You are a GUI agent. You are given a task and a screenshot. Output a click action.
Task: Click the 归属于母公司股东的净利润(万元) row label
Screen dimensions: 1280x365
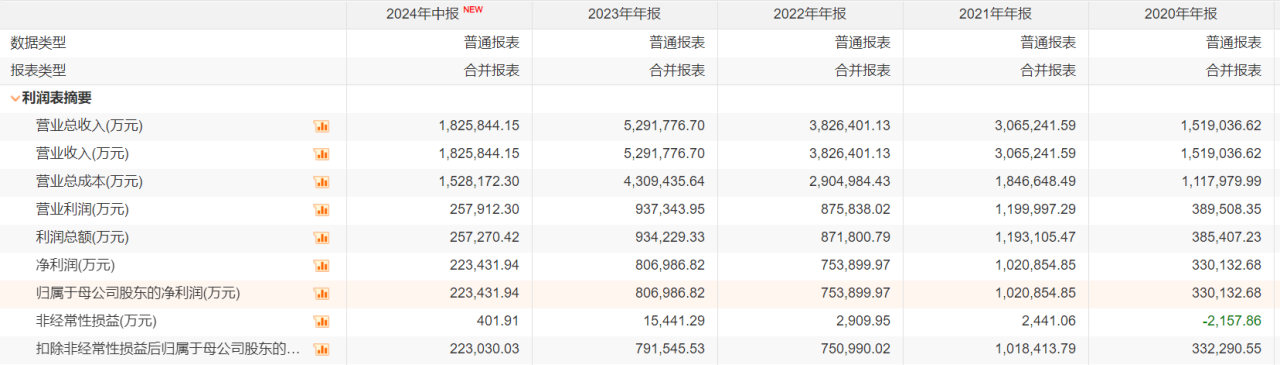[x=138, y=294]
